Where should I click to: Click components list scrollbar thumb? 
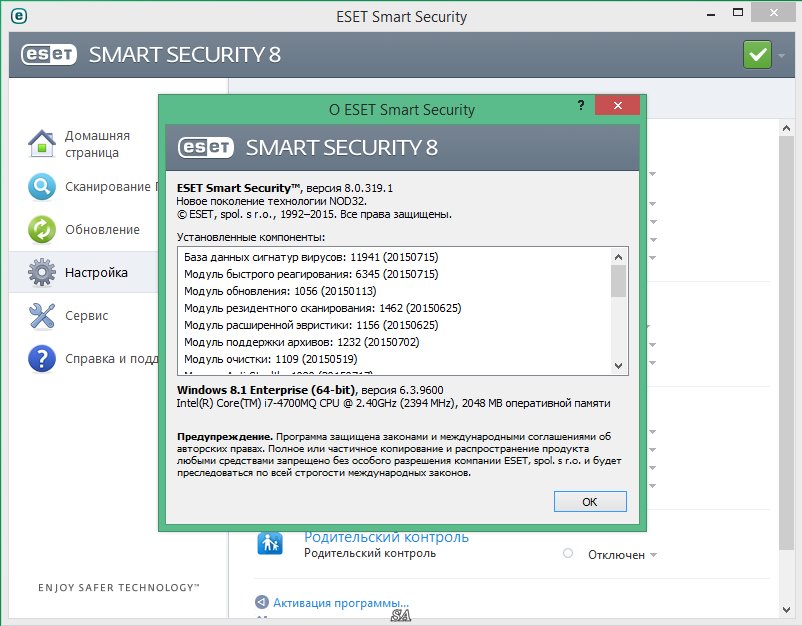tap(618, 281)
